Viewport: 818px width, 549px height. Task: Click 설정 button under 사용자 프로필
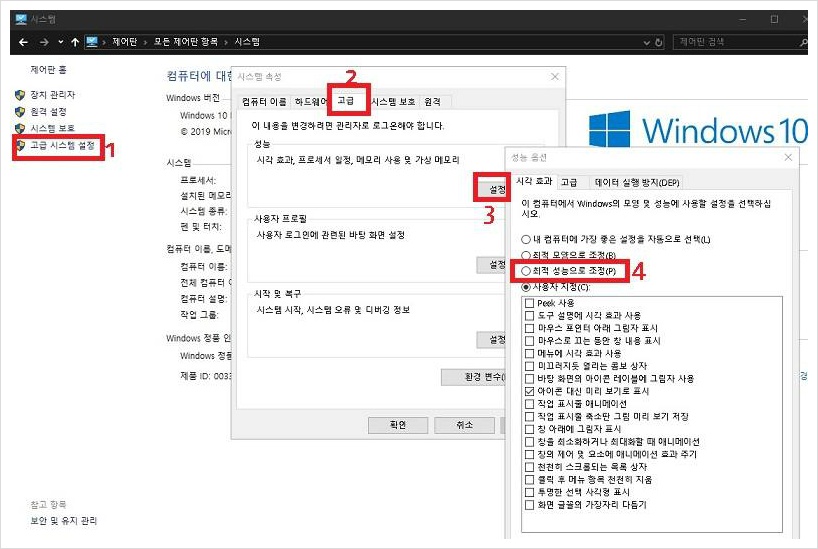(x=491, y=265)
